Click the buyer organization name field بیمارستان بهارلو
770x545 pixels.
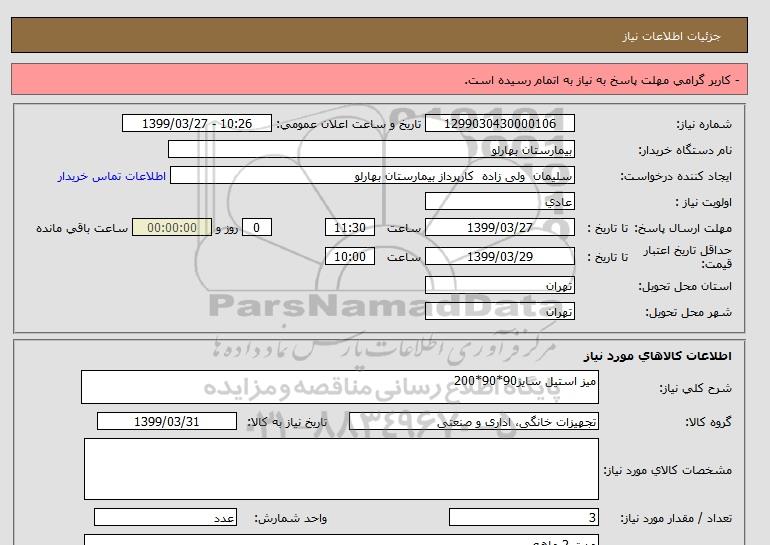click(371, 149)
